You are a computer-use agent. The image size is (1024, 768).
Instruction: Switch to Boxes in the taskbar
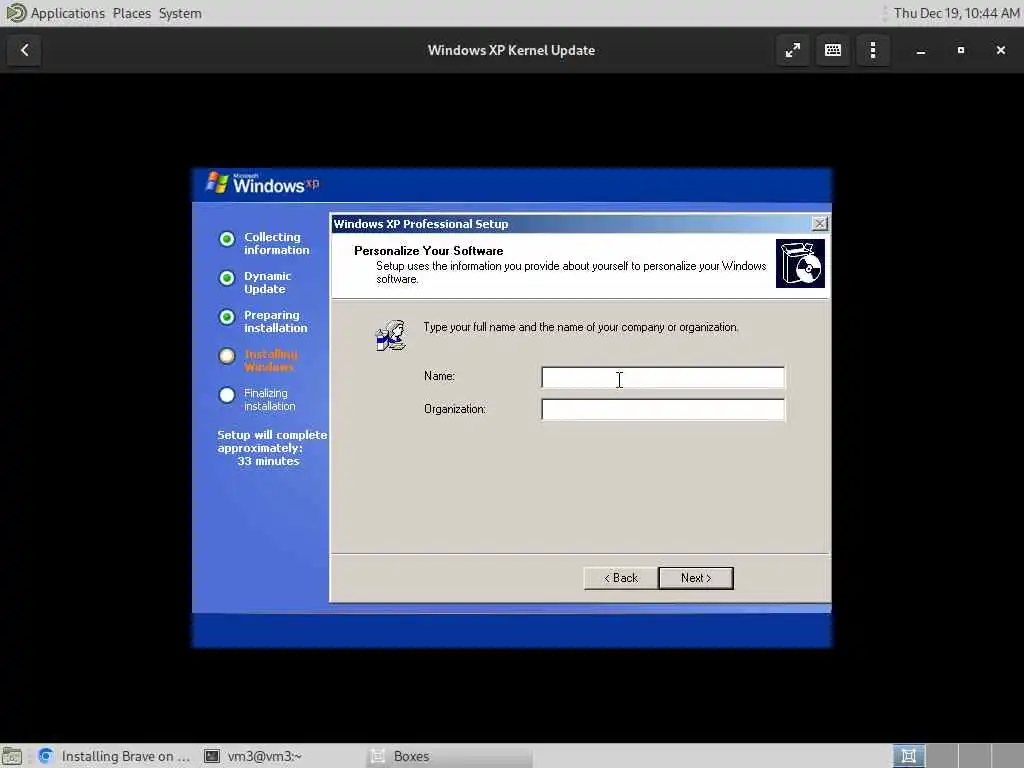(449, 756)
